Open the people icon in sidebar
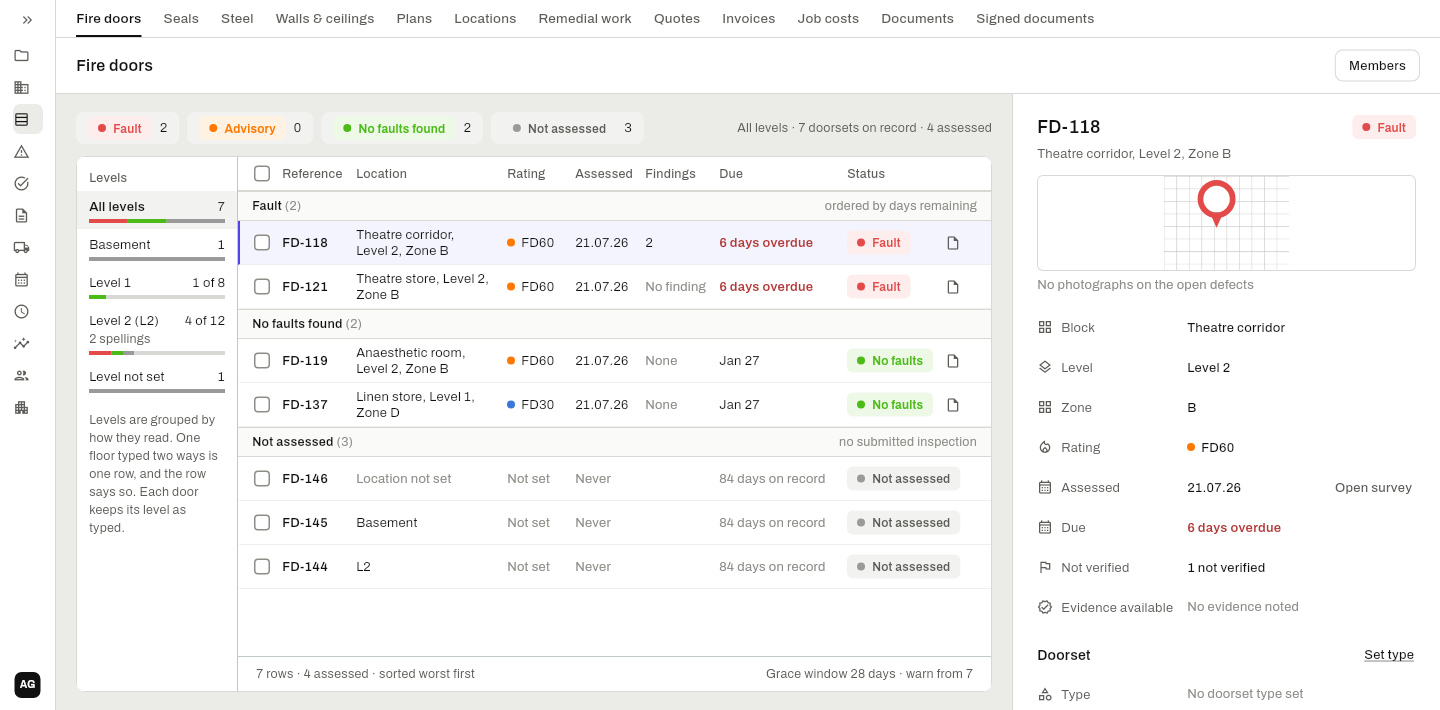 point(21,375)
